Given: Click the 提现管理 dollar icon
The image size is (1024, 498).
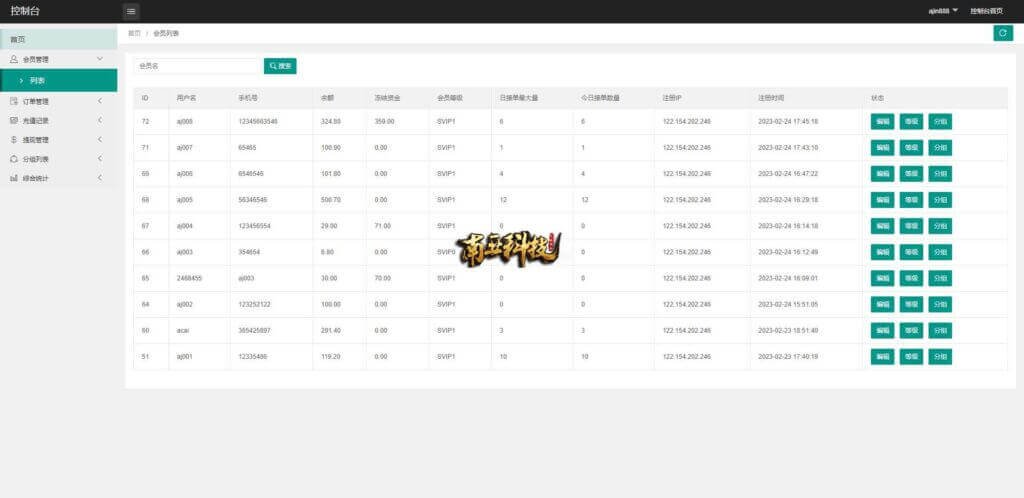Looking at the screenshot, I should click(x=14, y=140).
